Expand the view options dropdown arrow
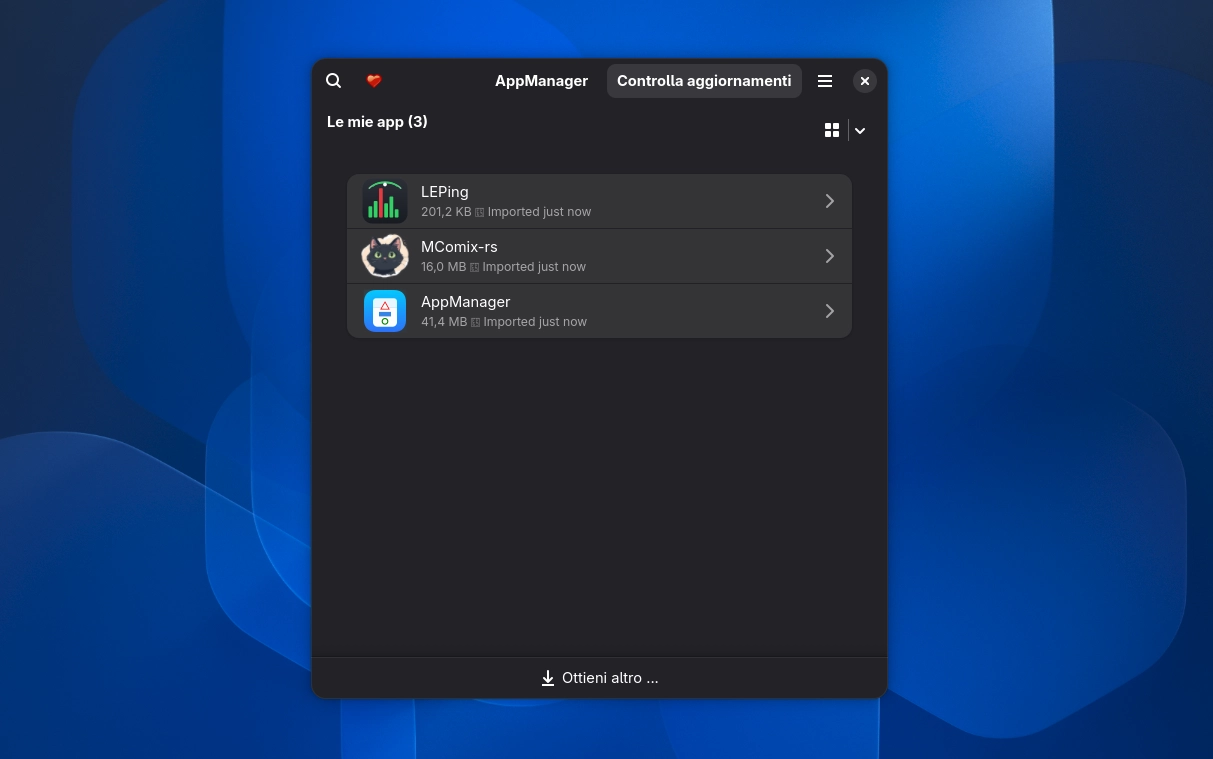 [x=860, y=130]
